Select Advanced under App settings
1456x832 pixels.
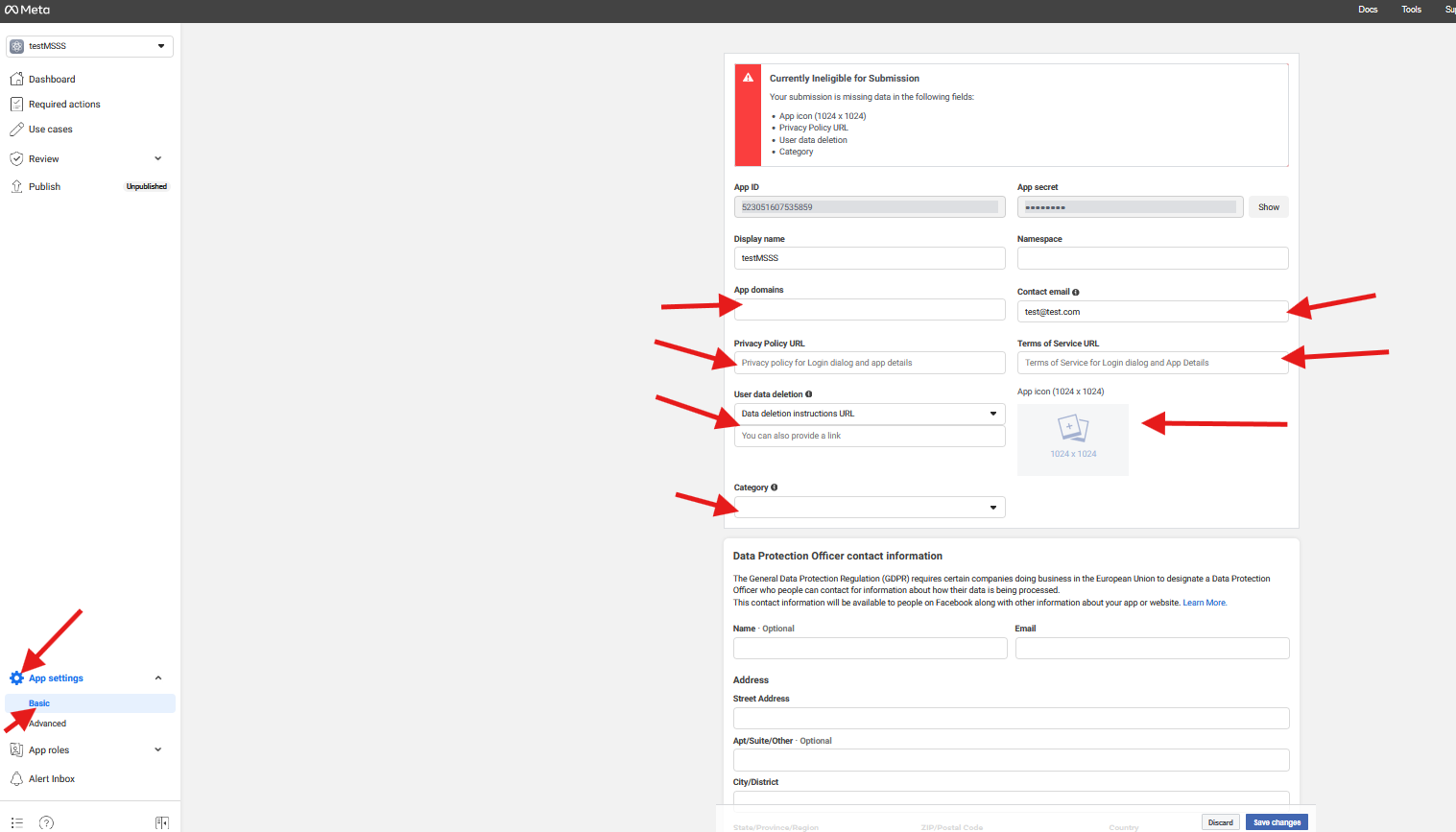point(48,724)
